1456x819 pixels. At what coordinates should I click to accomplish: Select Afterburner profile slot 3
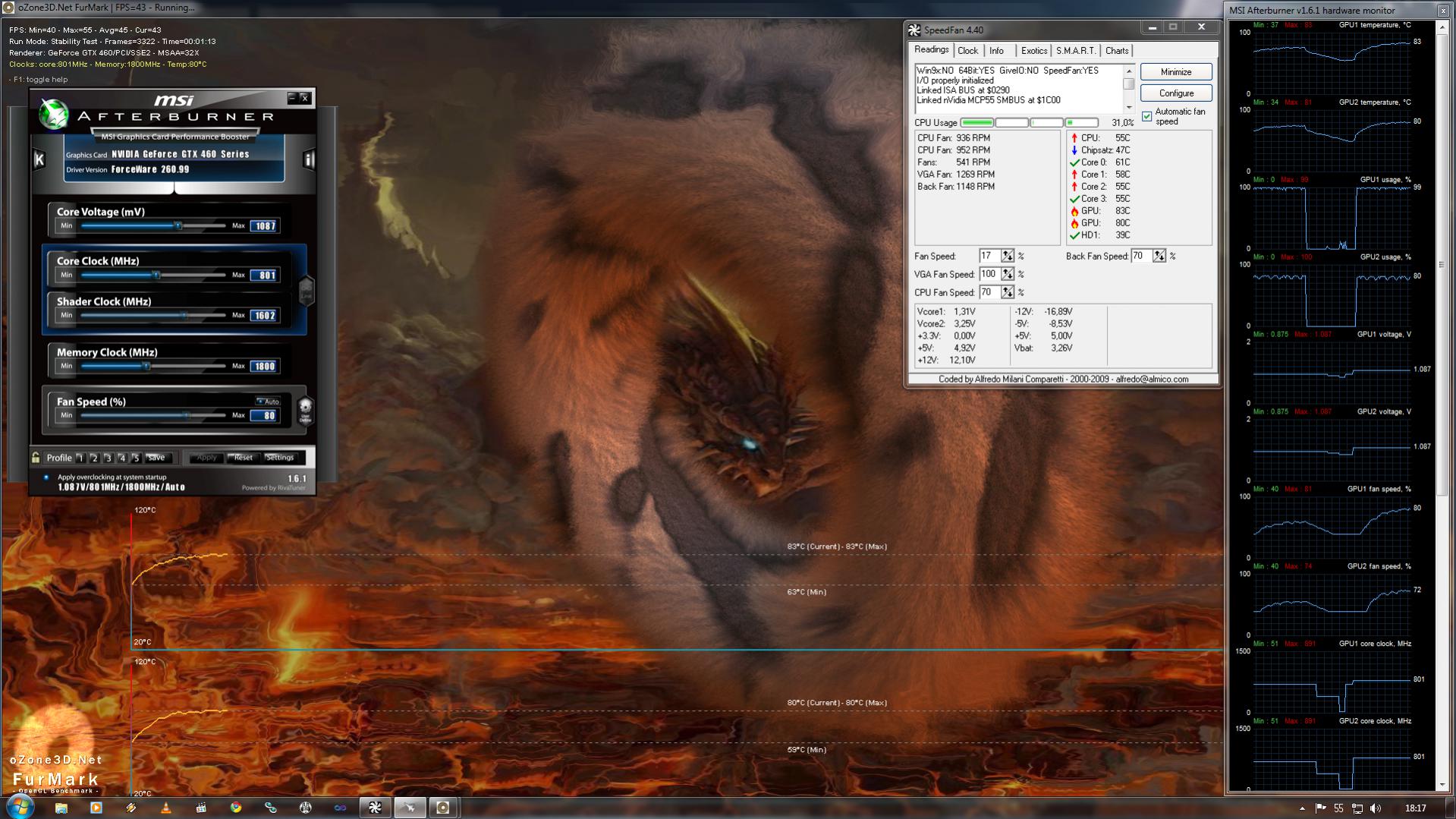pos(108,458)
